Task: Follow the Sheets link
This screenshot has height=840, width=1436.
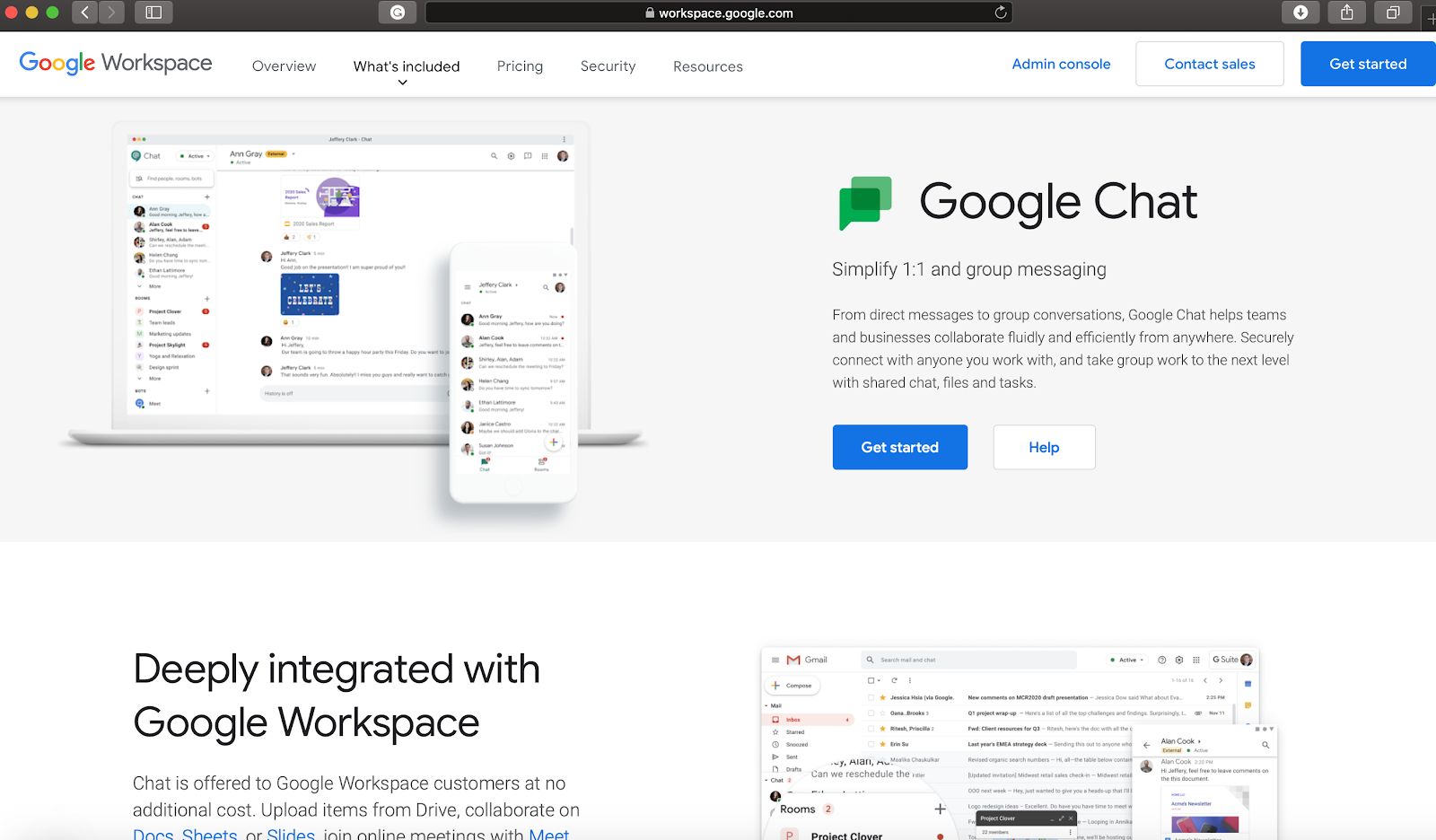Action: (x=210, y=834)
